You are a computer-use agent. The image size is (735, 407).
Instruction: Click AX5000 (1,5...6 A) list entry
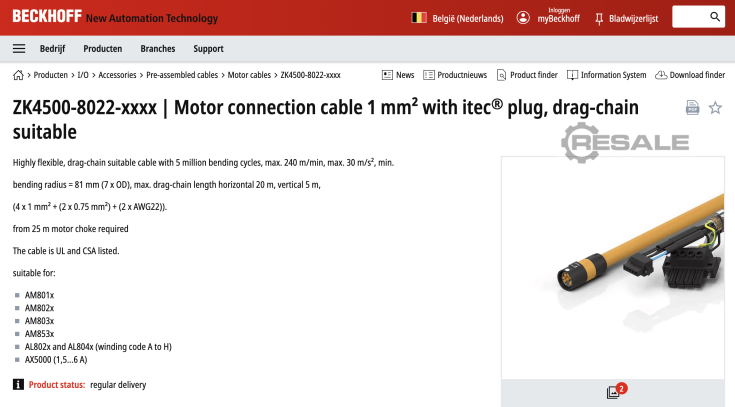click(56, 360)
